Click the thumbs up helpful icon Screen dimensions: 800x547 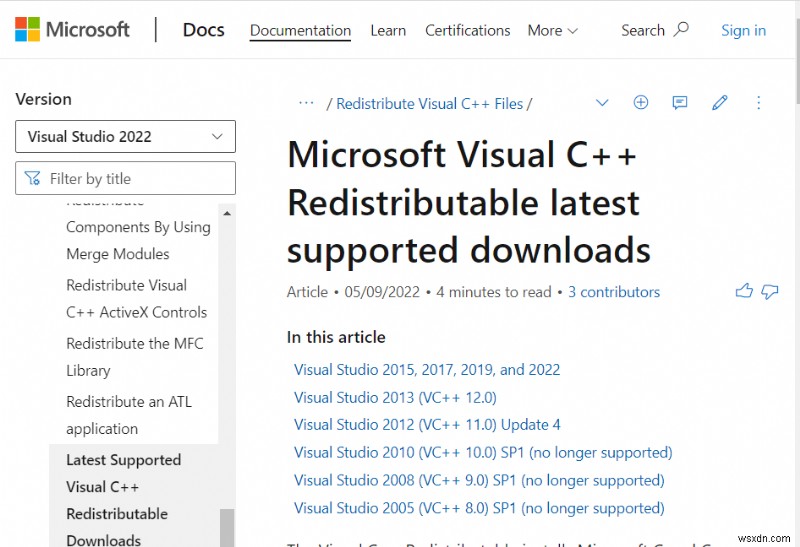coord(744,291)
